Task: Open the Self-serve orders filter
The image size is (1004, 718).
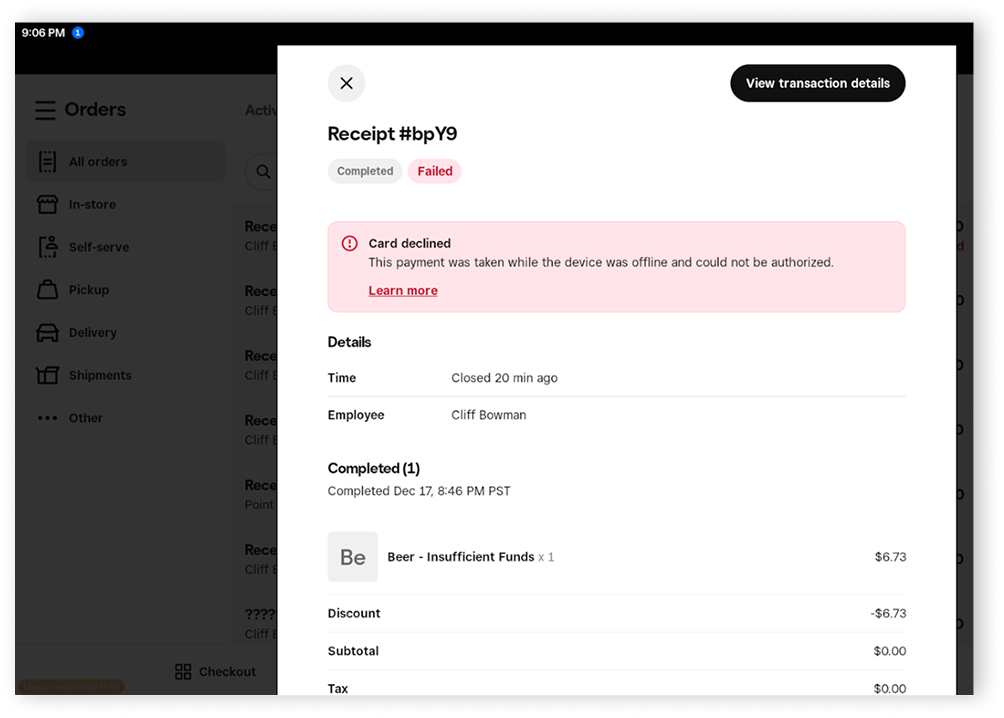Action: point(126,247)
